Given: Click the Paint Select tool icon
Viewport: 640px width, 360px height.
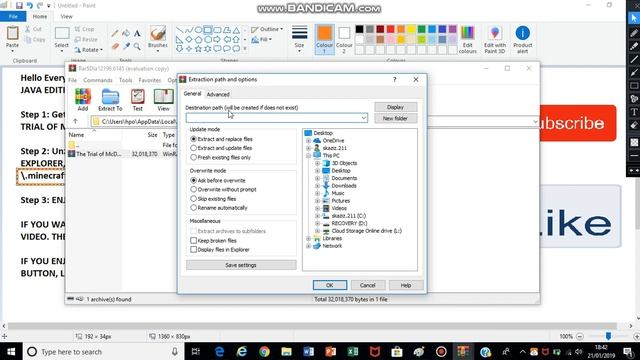Looking at the screenshot, I should click(x=62, y=33).
